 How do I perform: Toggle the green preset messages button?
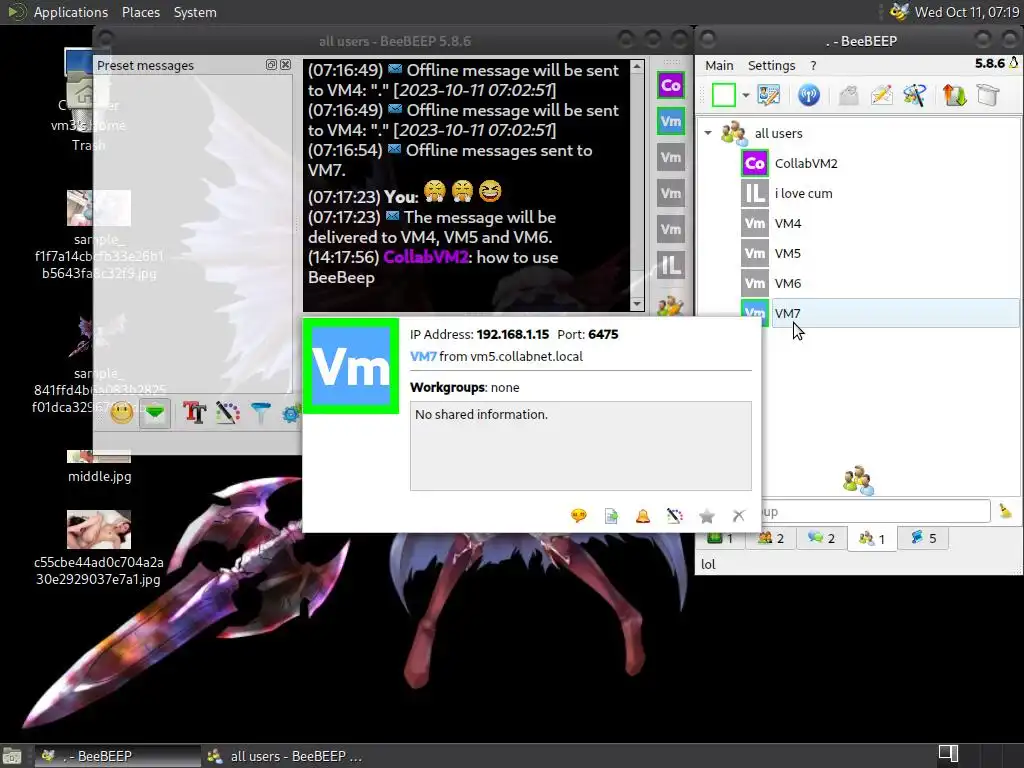click(x=155, y=413)
